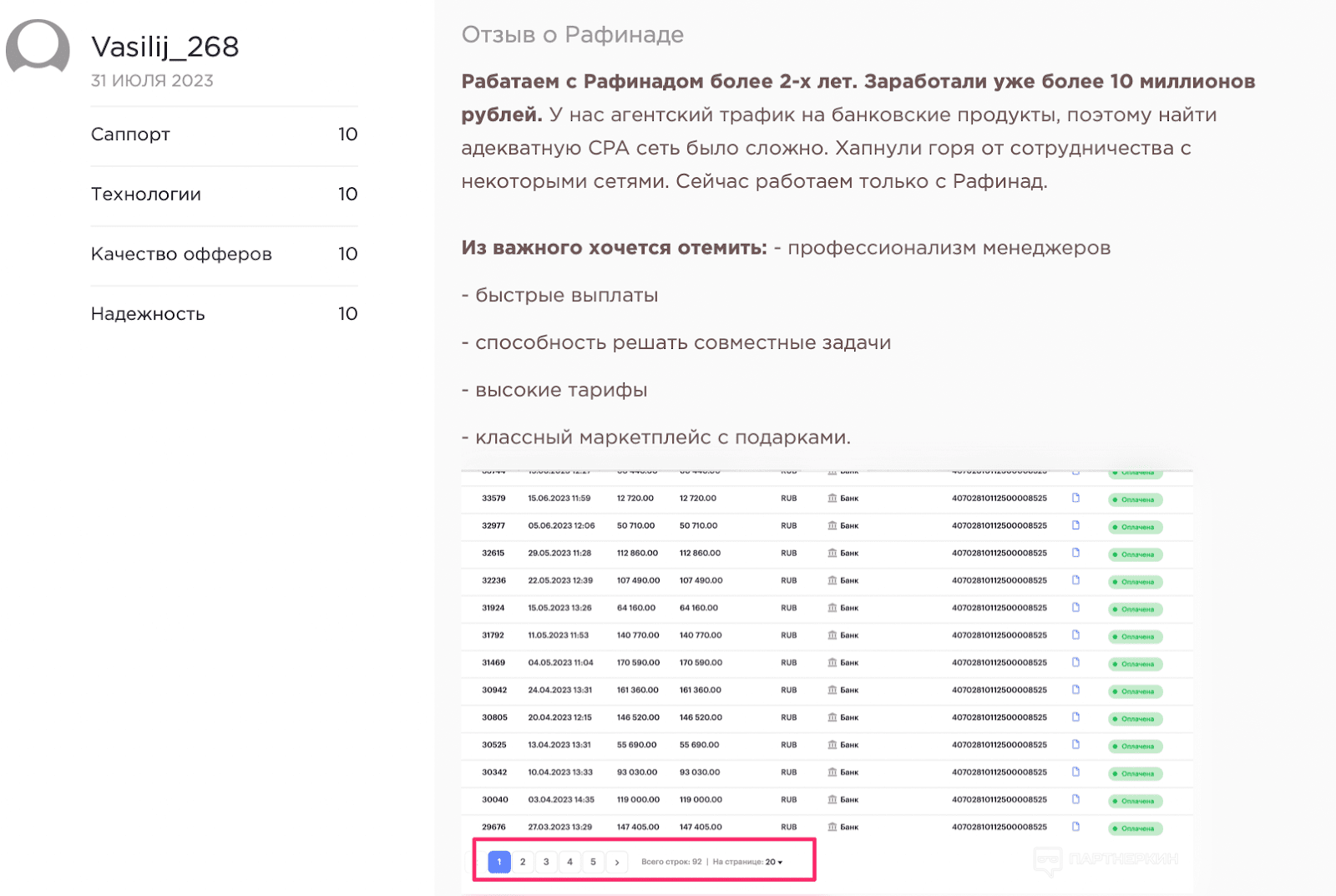
Task: Go to pagination page 4
Action: [569, 862]
